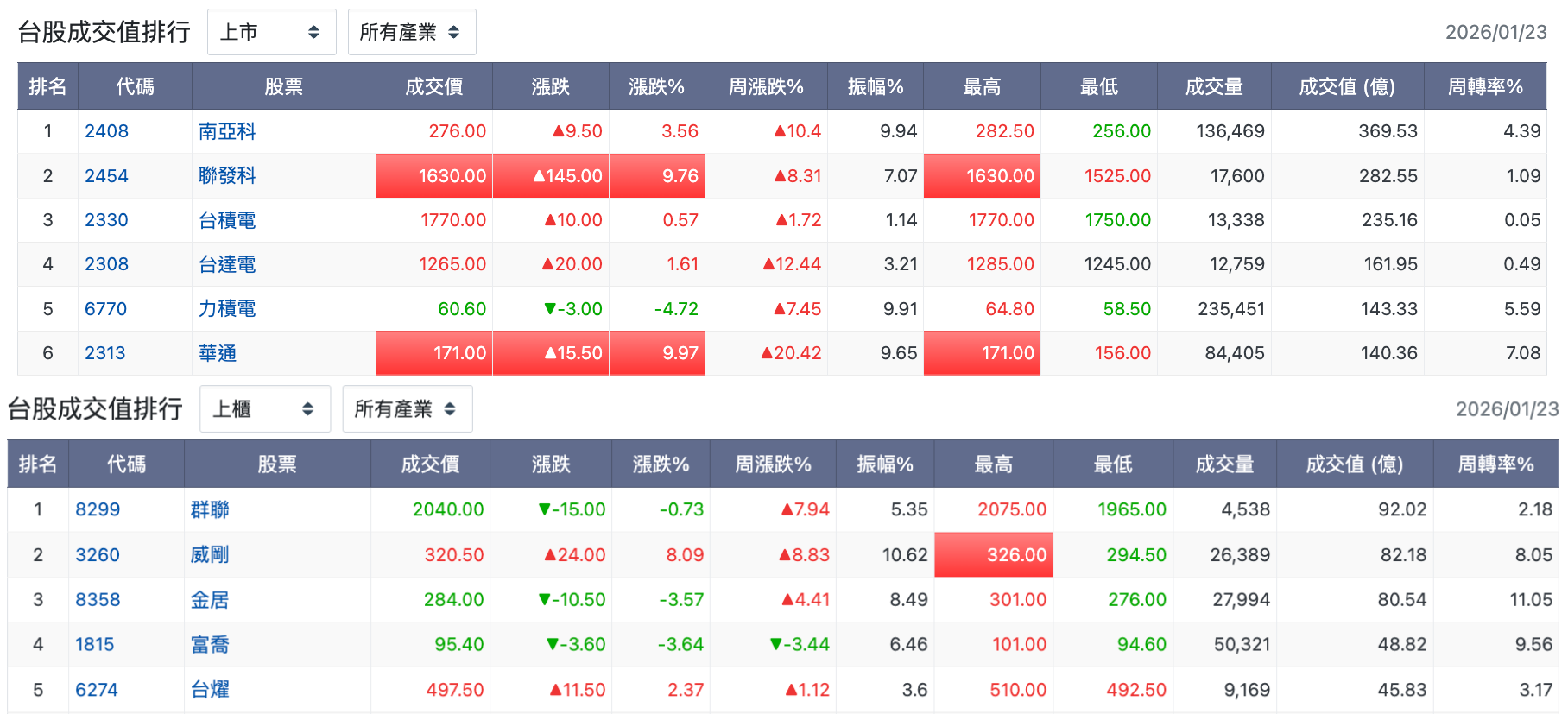Sort the 上市 table by 振幅% header
Viewport: 1568px width, 714px height.
pos(876,86)
